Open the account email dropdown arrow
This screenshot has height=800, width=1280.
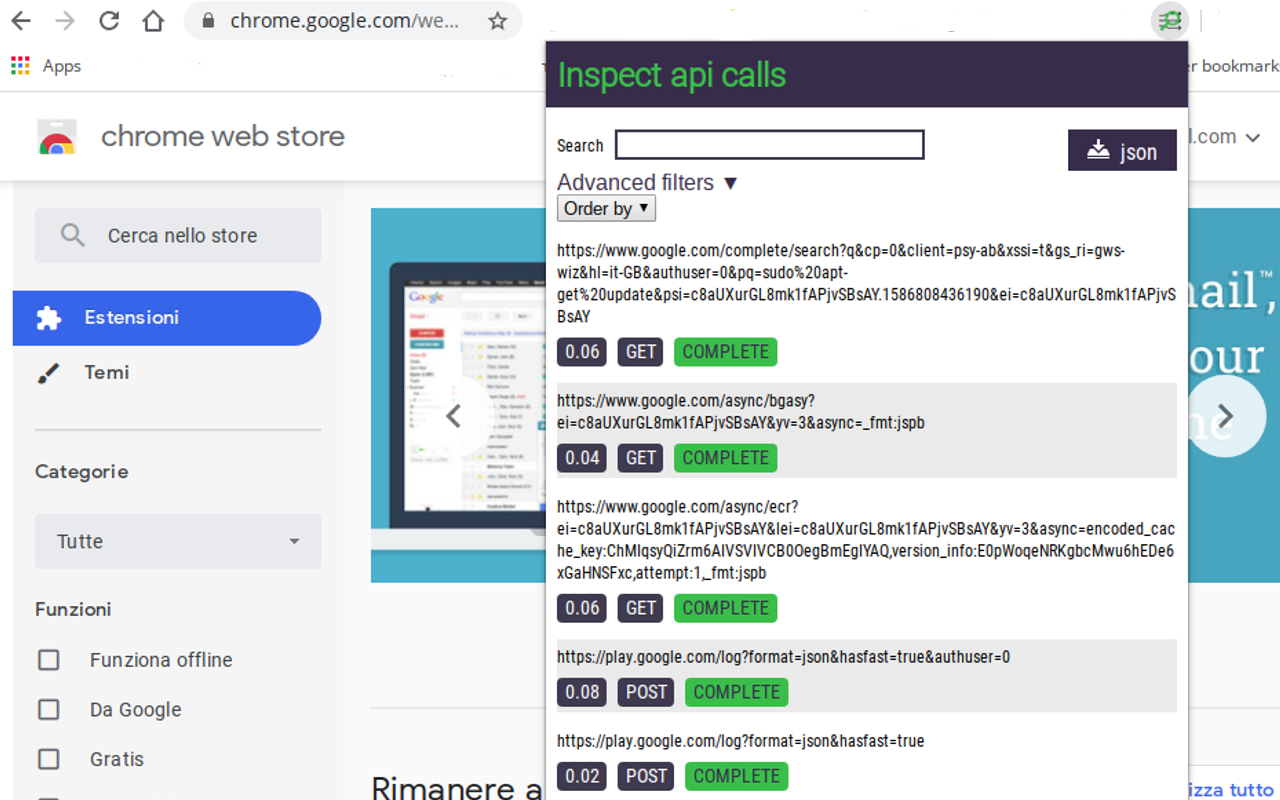coord(1252,138)
